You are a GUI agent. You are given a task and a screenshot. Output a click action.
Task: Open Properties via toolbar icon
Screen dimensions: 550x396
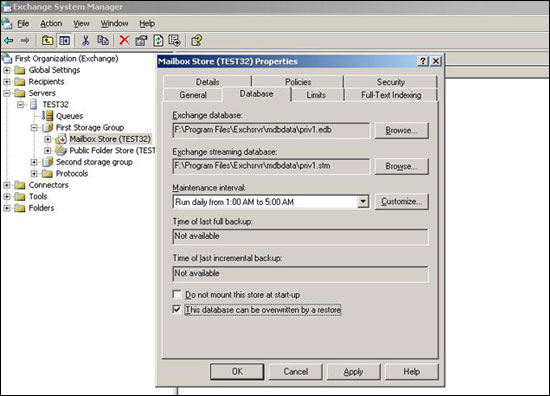click(141, 41)
